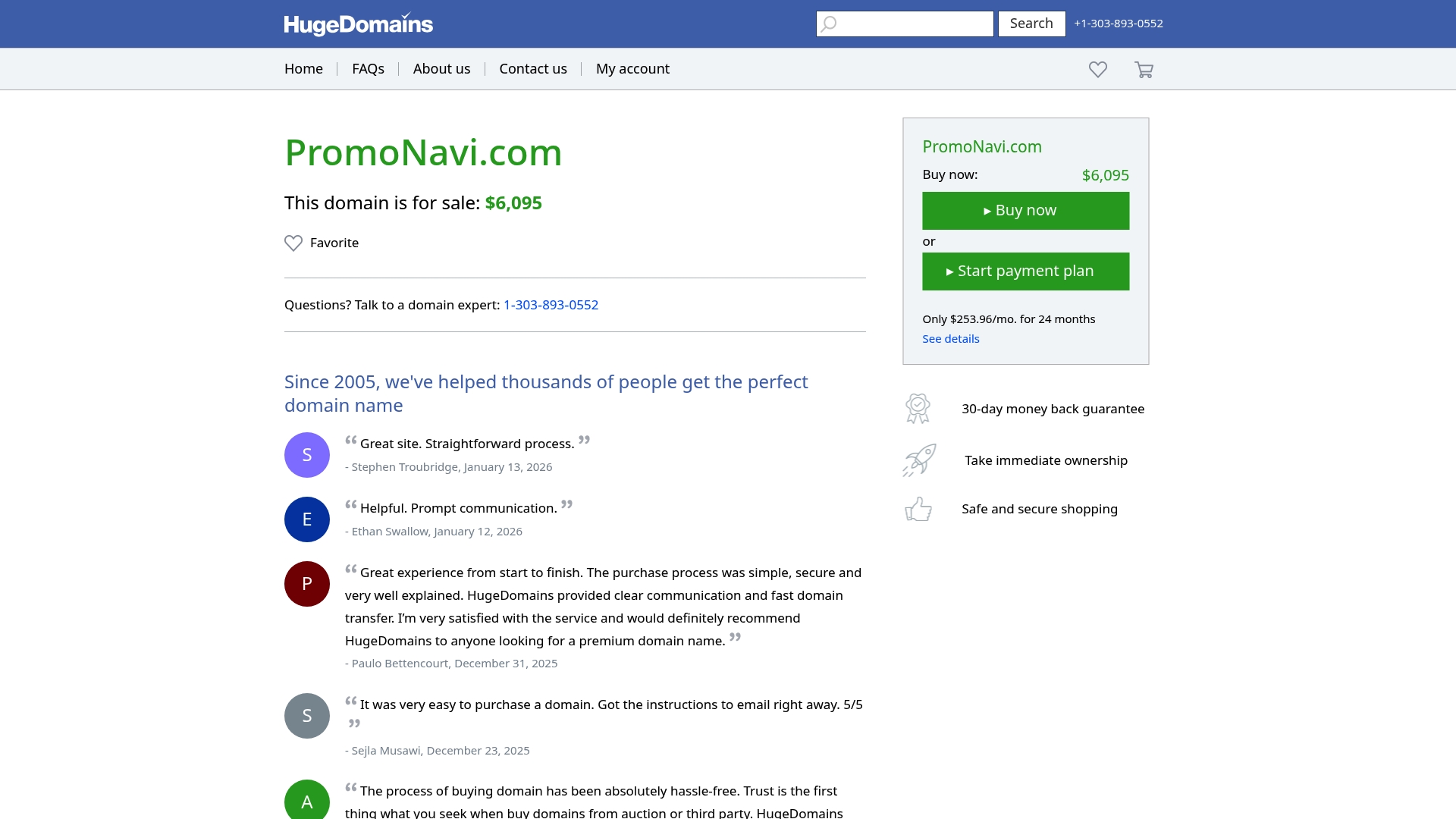The width and height of the screenshot is (1456, 819).
Task: Click the rocket immediate ownership icon
Action: [x=919, y=460]
